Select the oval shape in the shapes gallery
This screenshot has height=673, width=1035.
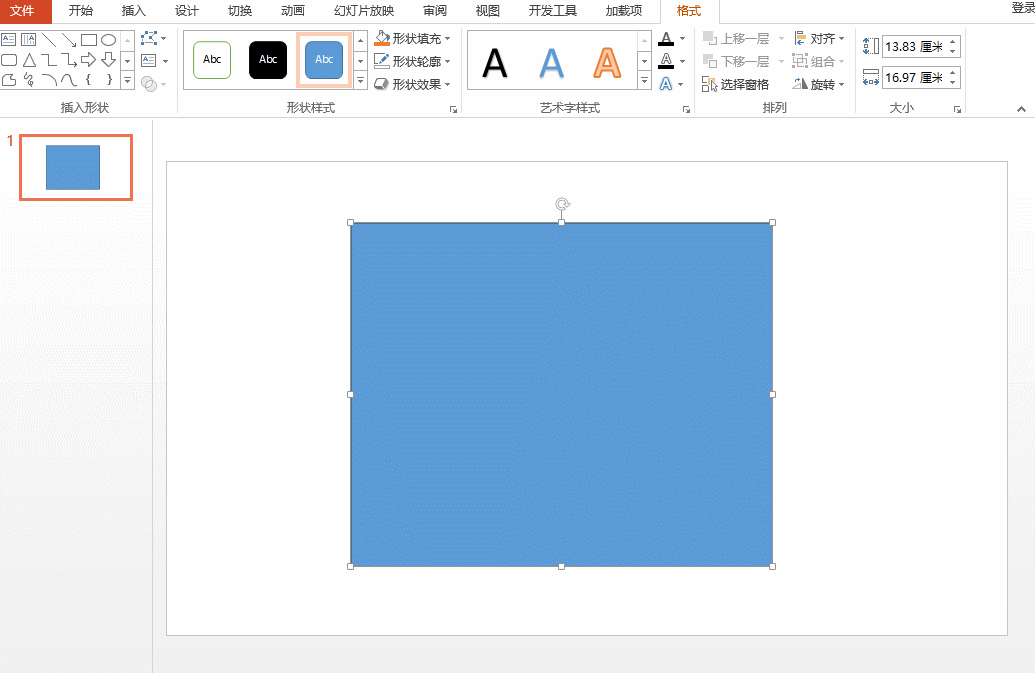[x=109, y=40]
